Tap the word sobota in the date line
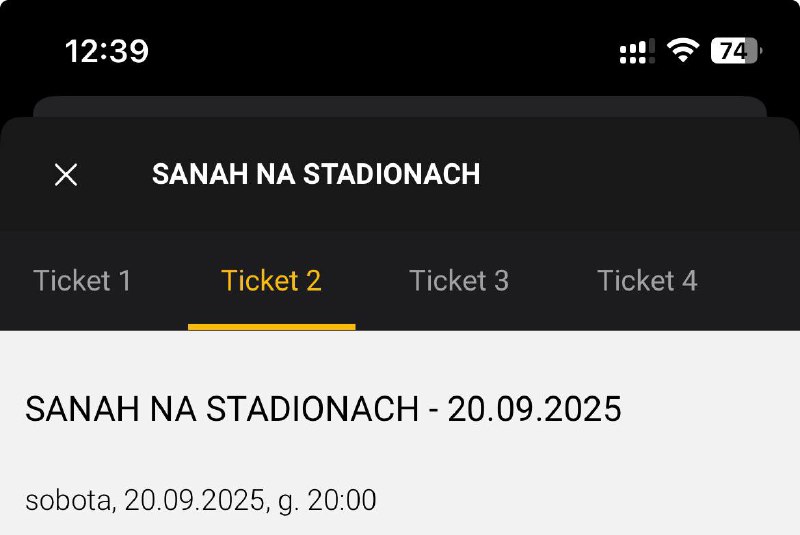Image resolution: width=800 pixels, height=535 pixels. pos(69,500)
